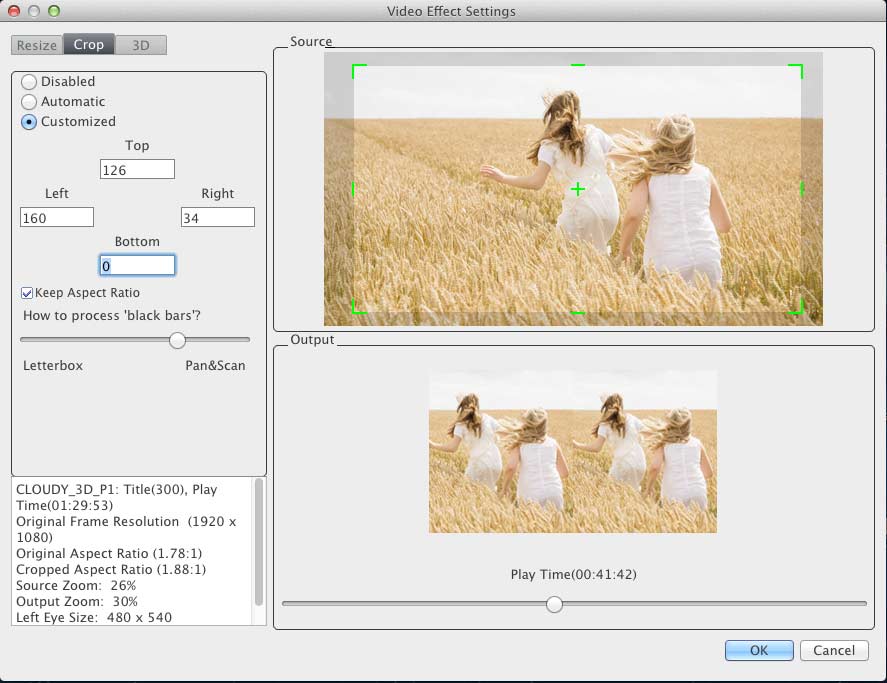Click the bottom-left green crop corner handle
887x683 pixels.
[x=356, y=310]
